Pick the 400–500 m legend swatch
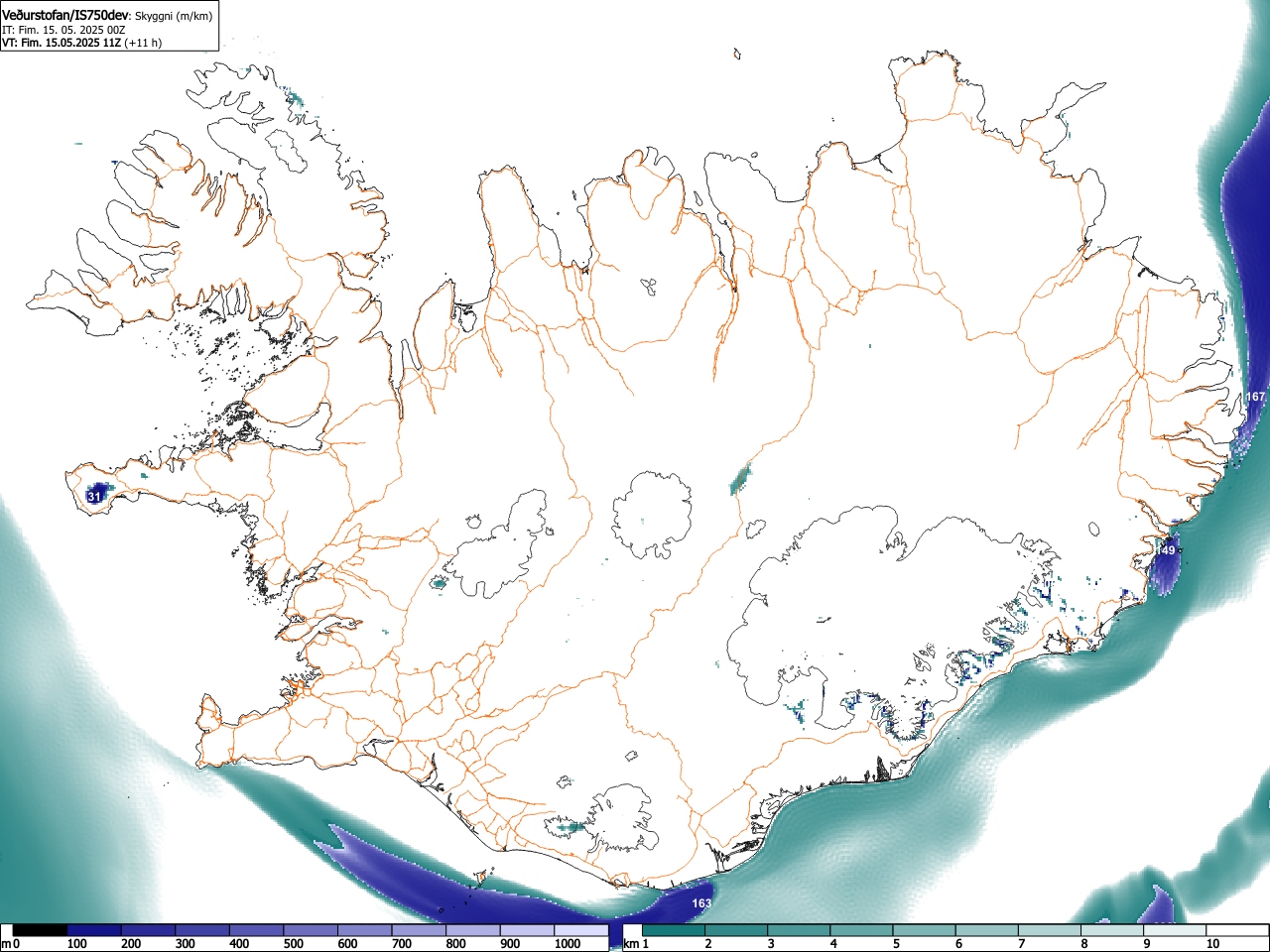The height and width of the screenshot is (952, 1270). pos(256,930)
